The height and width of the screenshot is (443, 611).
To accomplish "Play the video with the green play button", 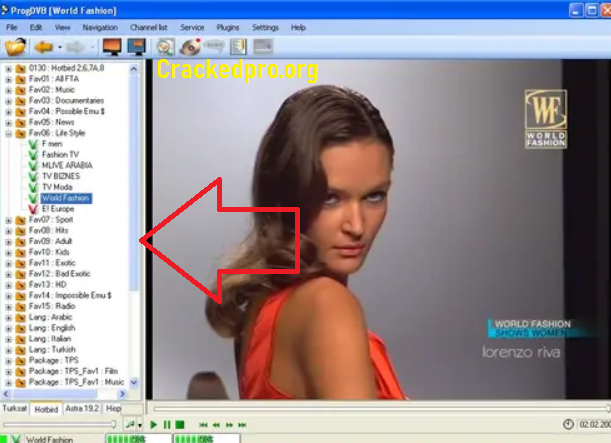I will (x=154, y=425).
